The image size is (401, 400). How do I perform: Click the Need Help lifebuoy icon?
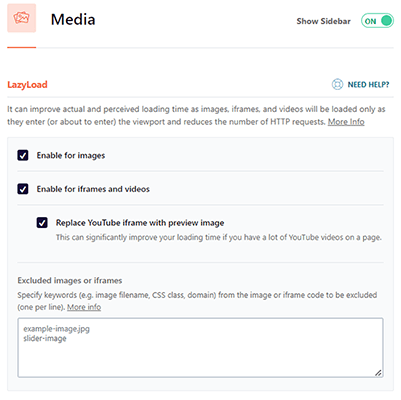click(x=337, y=84)
